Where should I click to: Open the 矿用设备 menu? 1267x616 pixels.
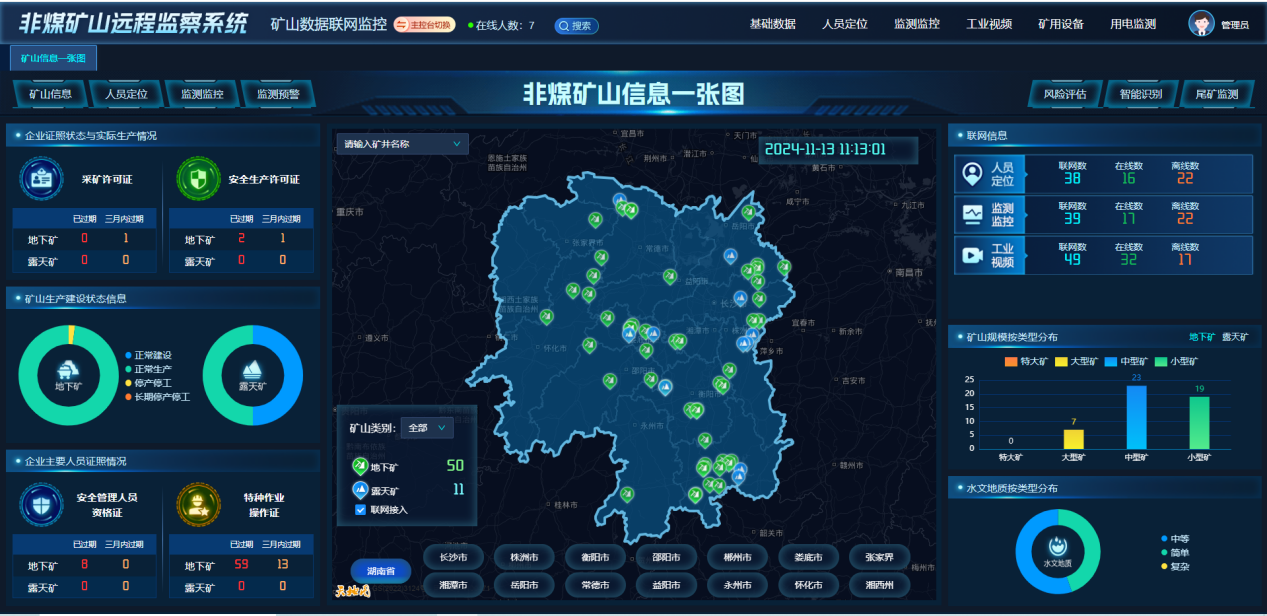(x=1060, y=24)
